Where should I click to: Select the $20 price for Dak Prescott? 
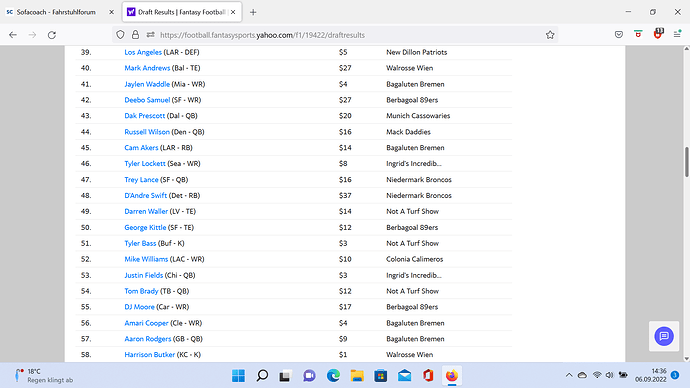(x=345, y=116)
